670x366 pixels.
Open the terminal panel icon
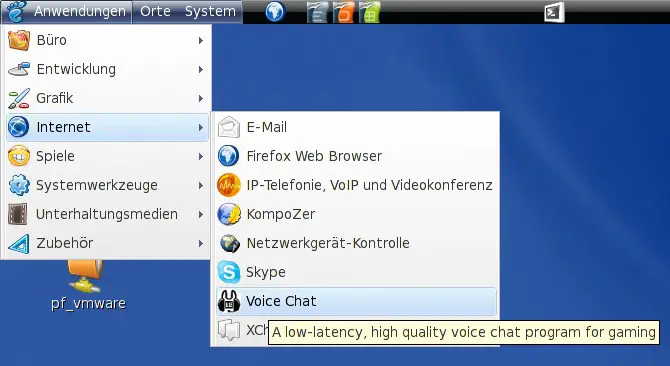click(x=554, y=12)
